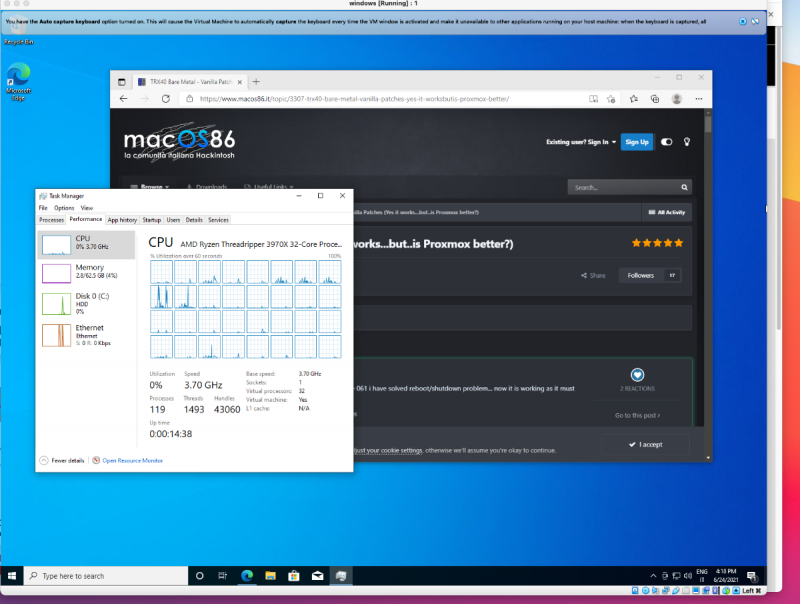Select CPU in performance sidebar

tap(86, 245)
